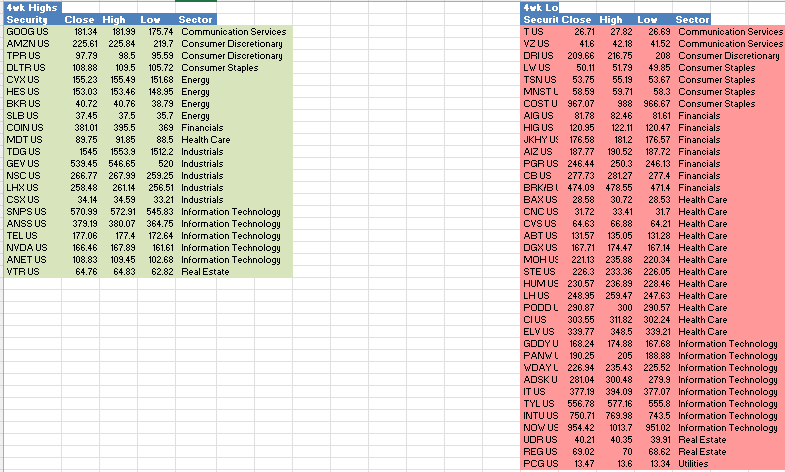Select the GEV US cell
785x472 pixels.
(x=33, y=164)
